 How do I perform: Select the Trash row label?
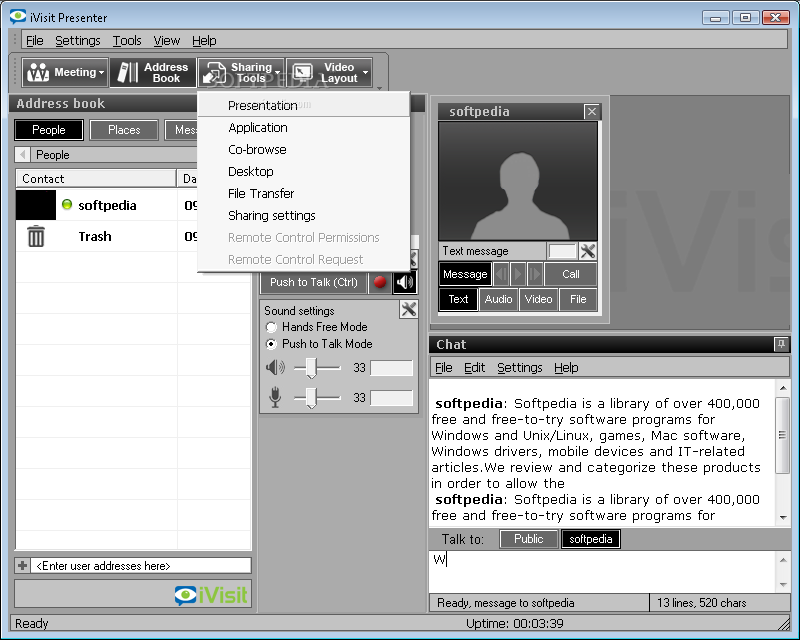tap(95, 236)
